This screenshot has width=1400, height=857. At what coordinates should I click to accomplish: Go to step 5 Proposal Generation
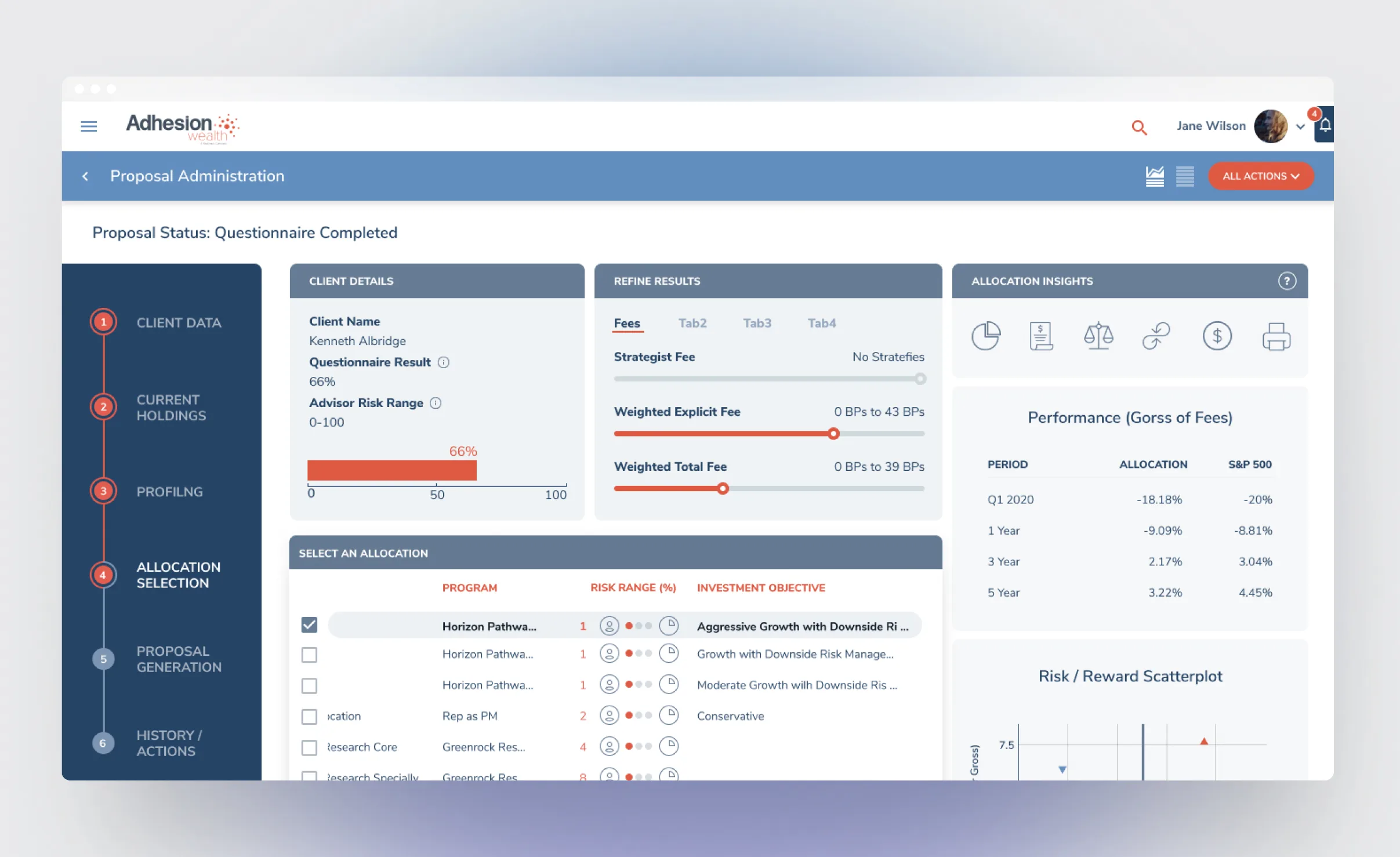103,659
